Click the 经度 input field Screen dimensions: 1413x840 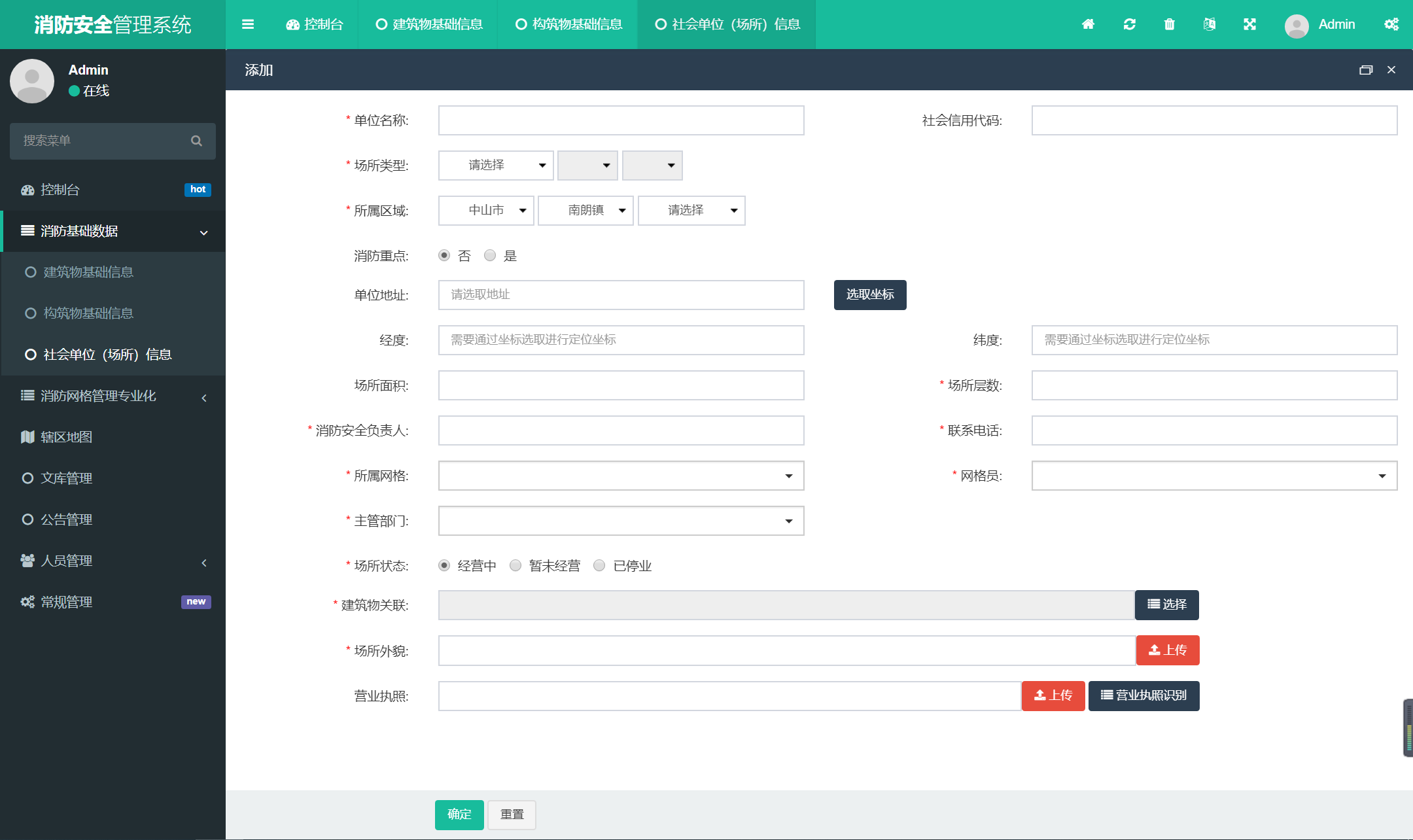point(621,340)
